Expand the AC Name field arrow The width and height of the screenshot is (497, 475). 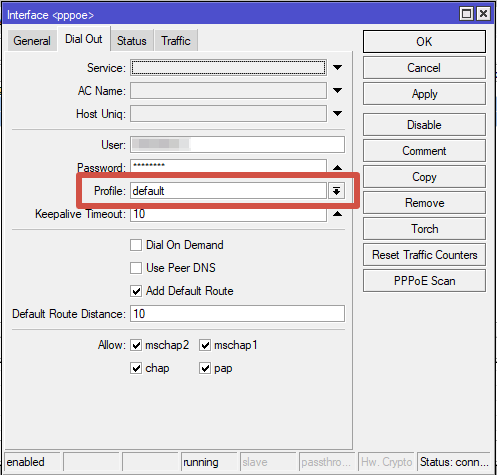pyautogui.click(x=337, y=91)
